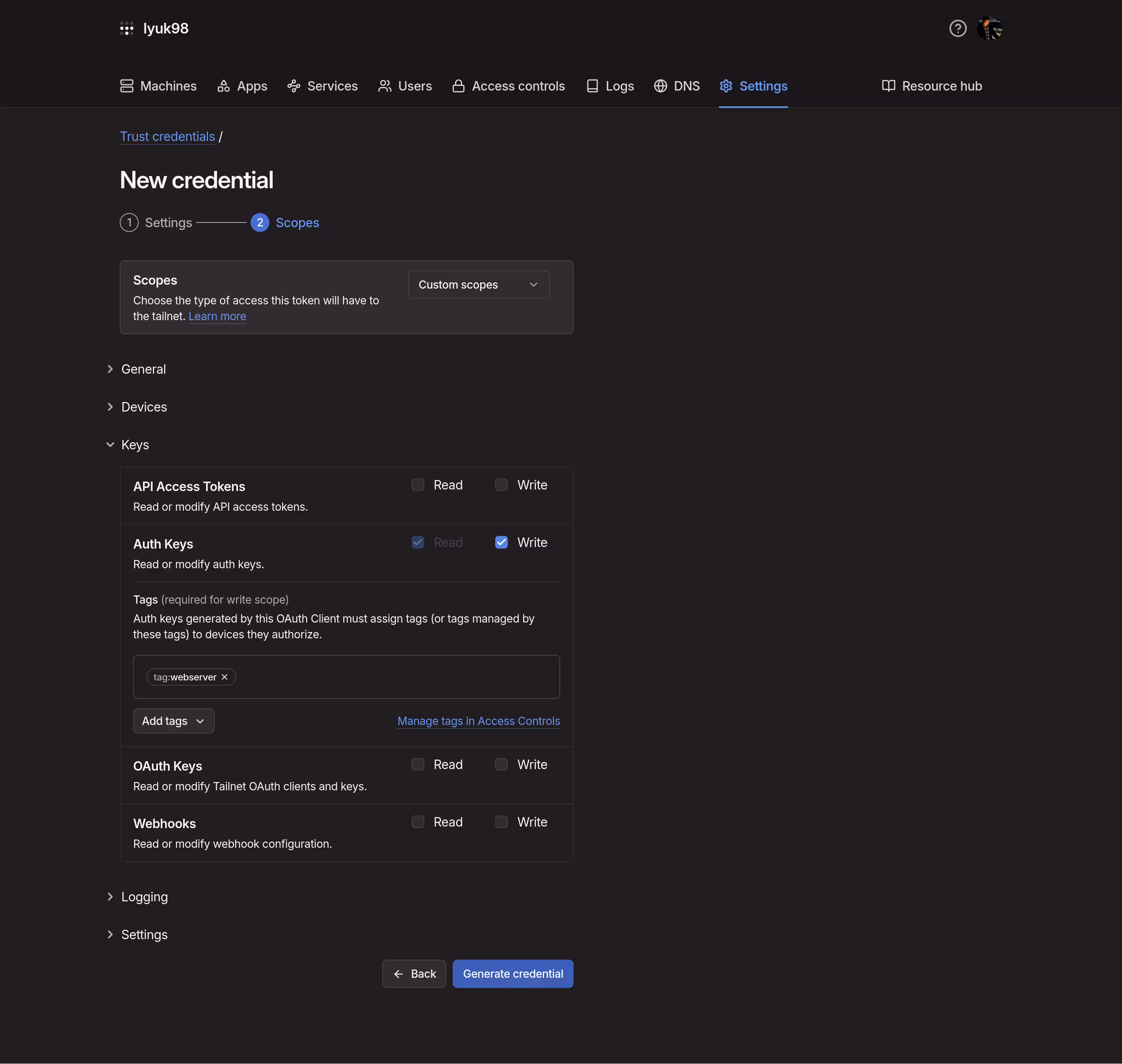This screenshot has width=1122, height=1064.
Task: Click the Access controls lock icon
Action: [x=458, y=86]
